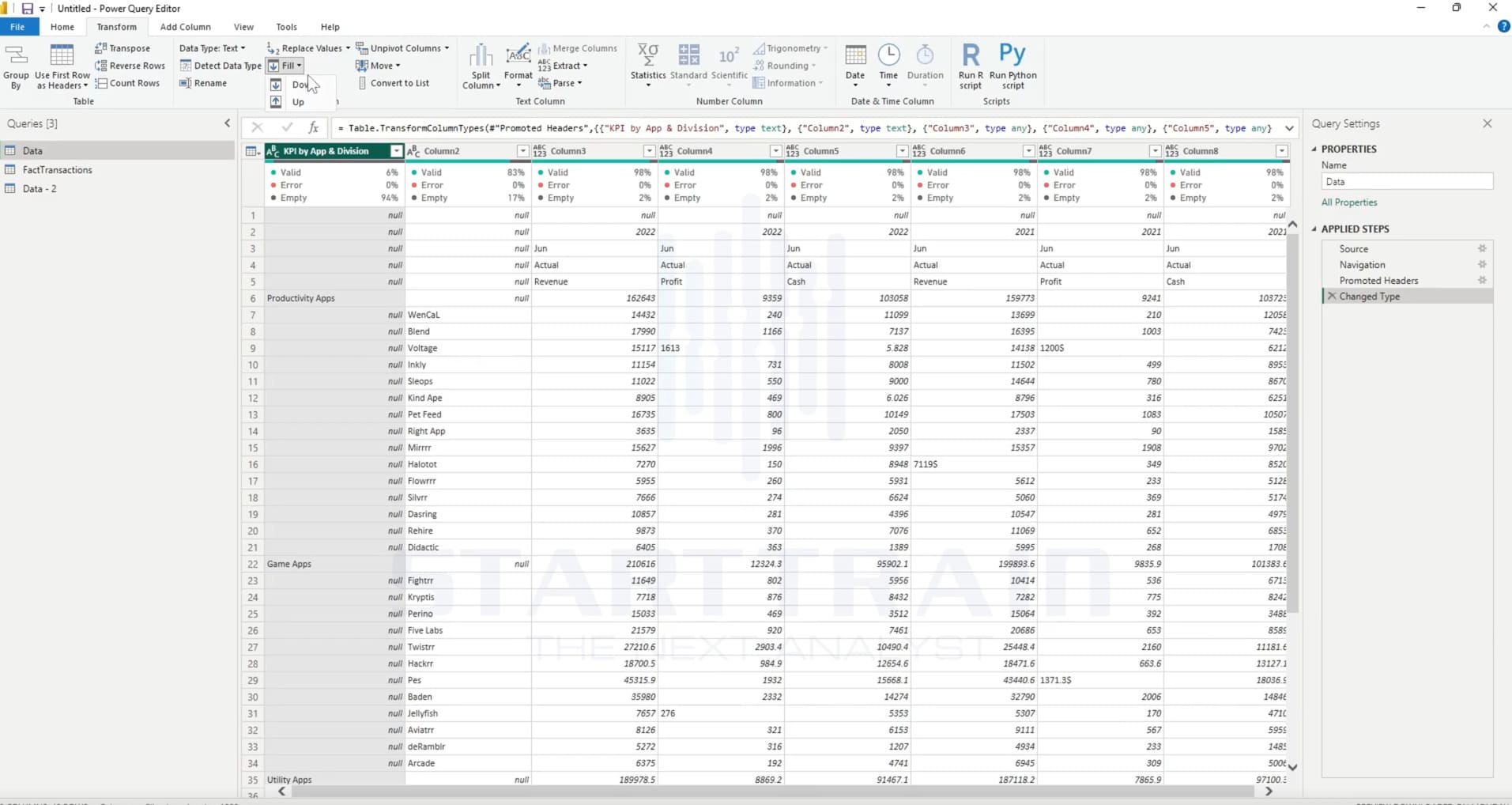Open the Date column tool
The height and width of the screenshot is (805, 1512).
coord(855,66)
